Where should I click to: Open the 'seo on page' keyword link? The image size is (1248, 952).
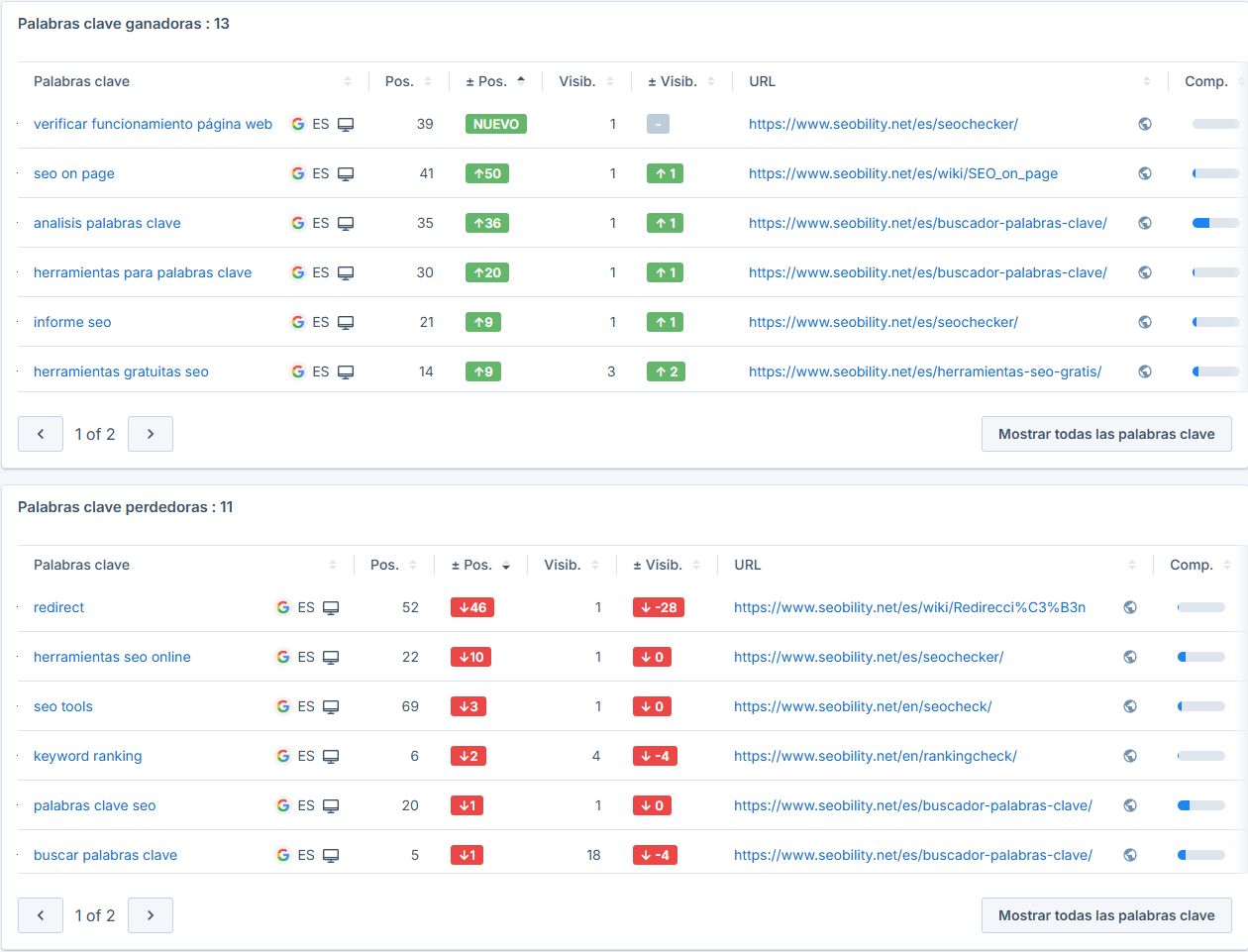(74, 173)
